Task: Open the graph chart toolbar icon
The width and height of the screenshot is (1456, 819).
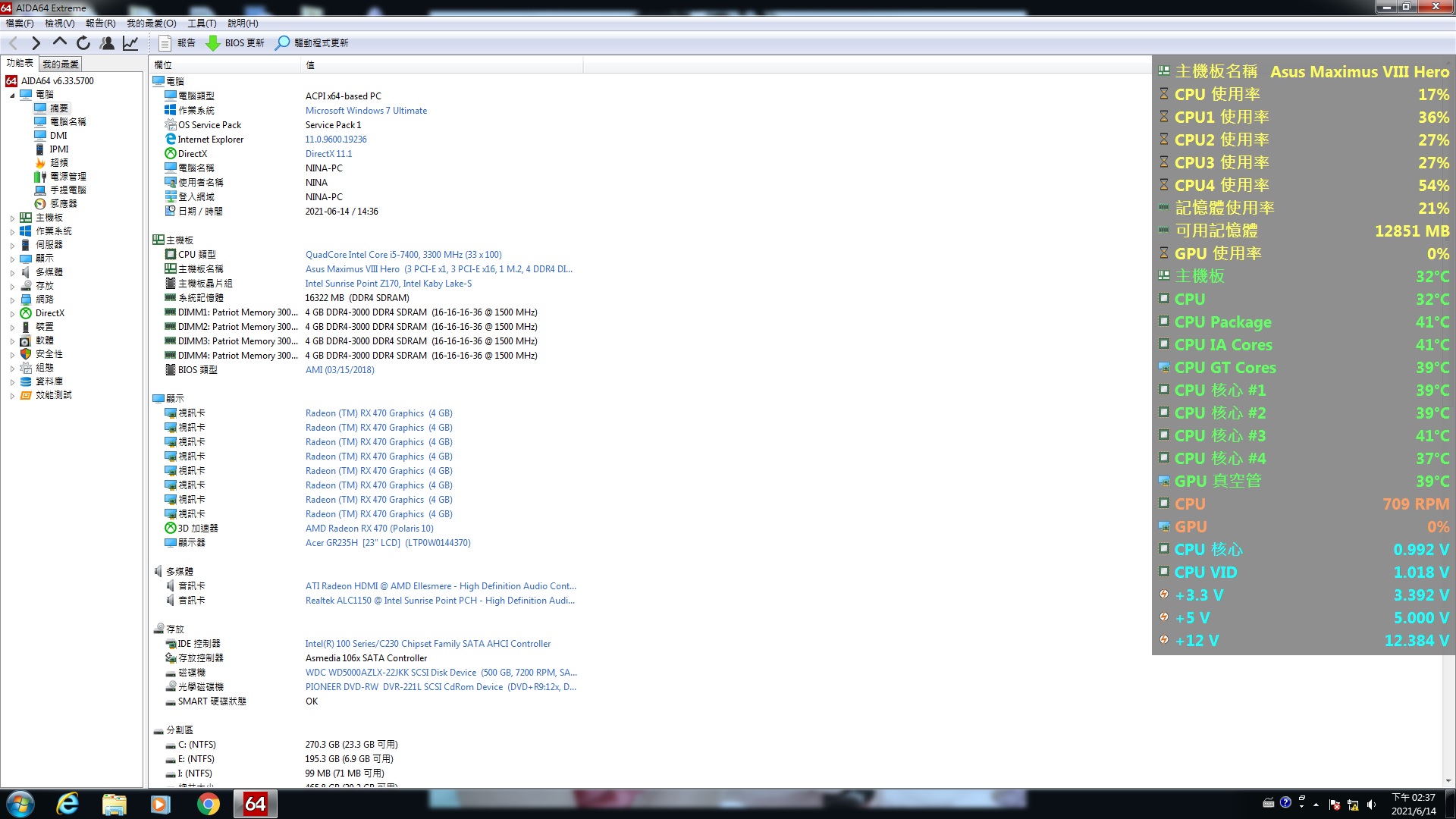Action: (130, 43)
